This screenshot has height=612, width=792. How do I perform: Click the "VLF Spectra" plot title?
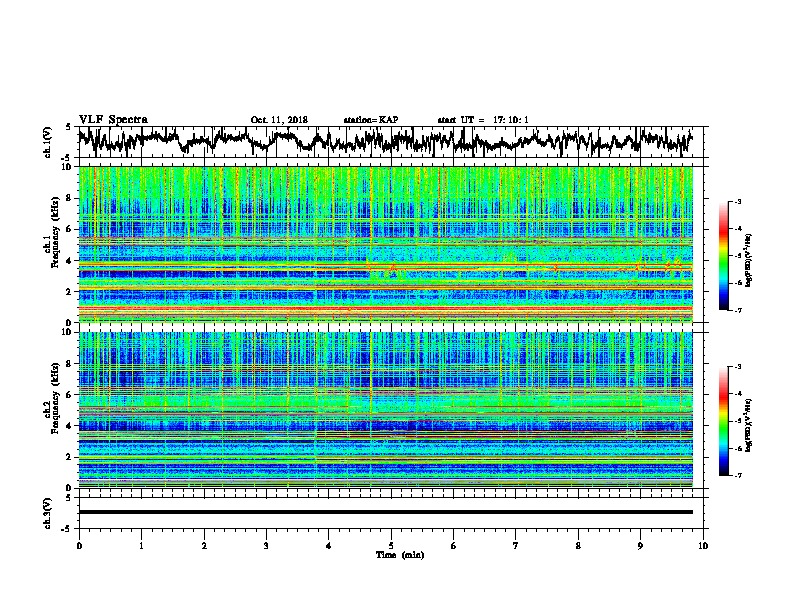113,120
